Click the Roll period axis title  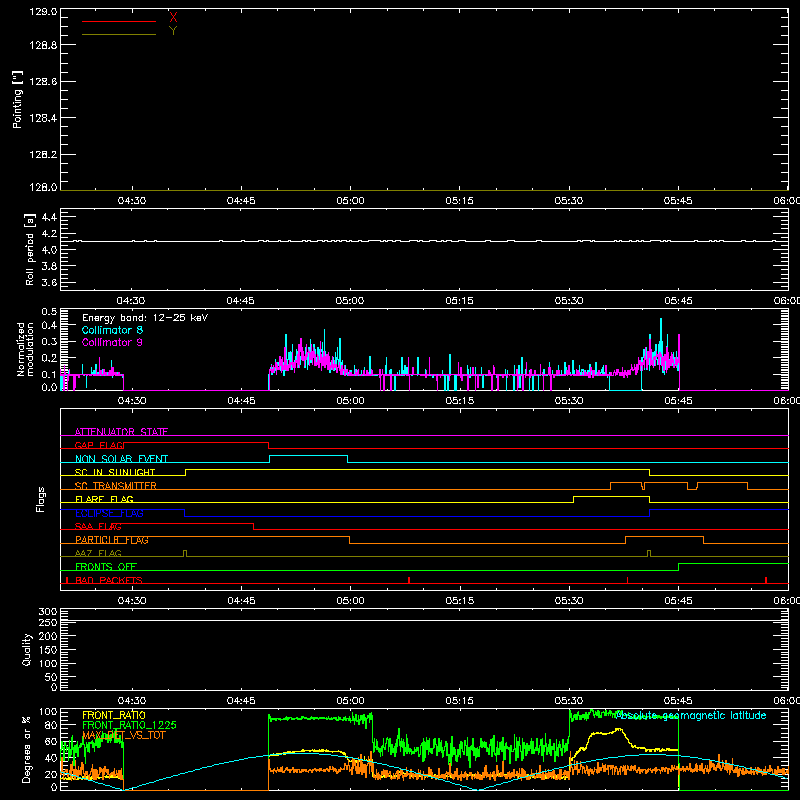(30, 249)
